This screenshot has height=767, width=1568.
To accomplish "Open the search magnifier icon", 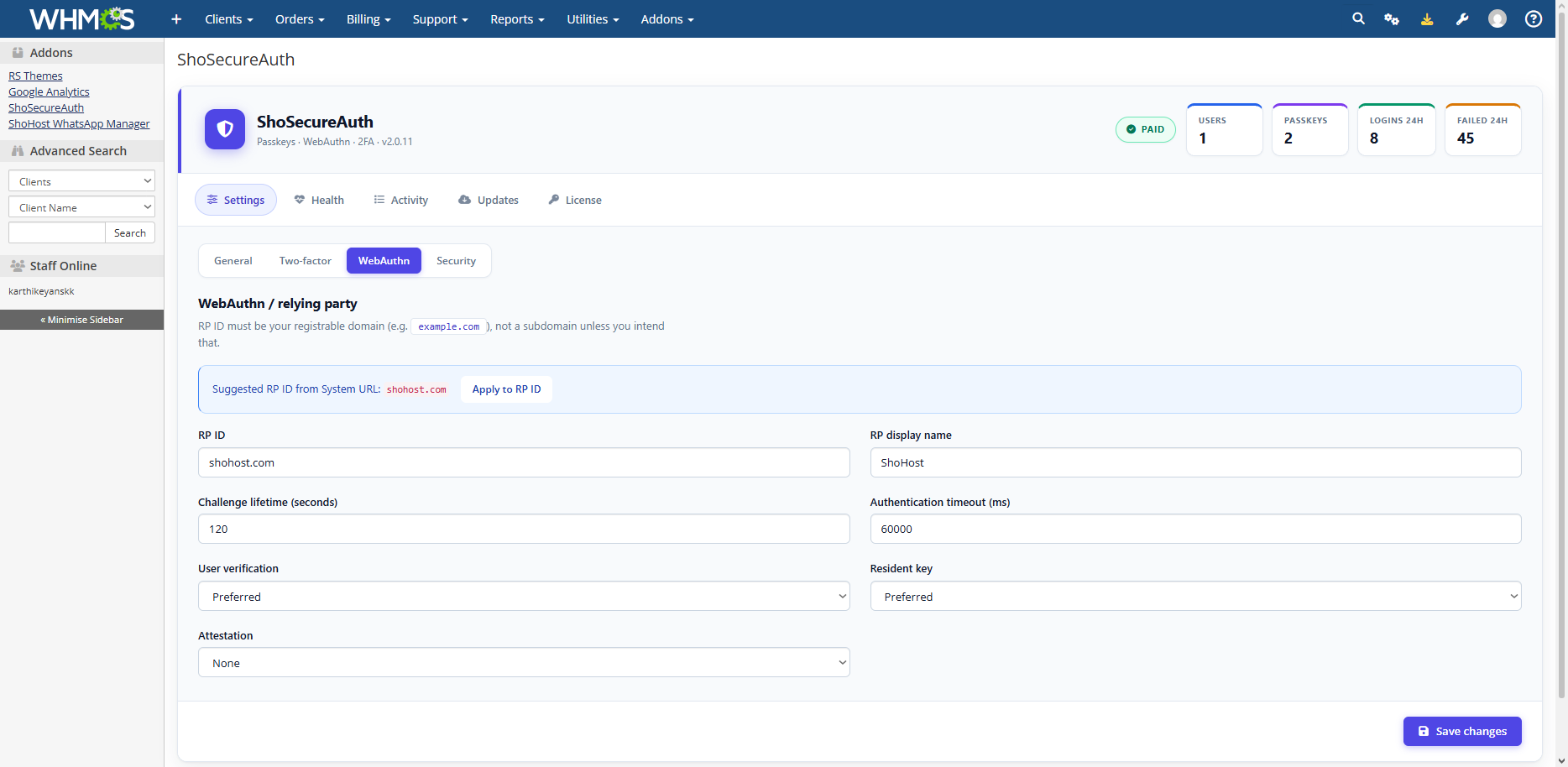I will pyautogui.click(x=1358, y=18).
